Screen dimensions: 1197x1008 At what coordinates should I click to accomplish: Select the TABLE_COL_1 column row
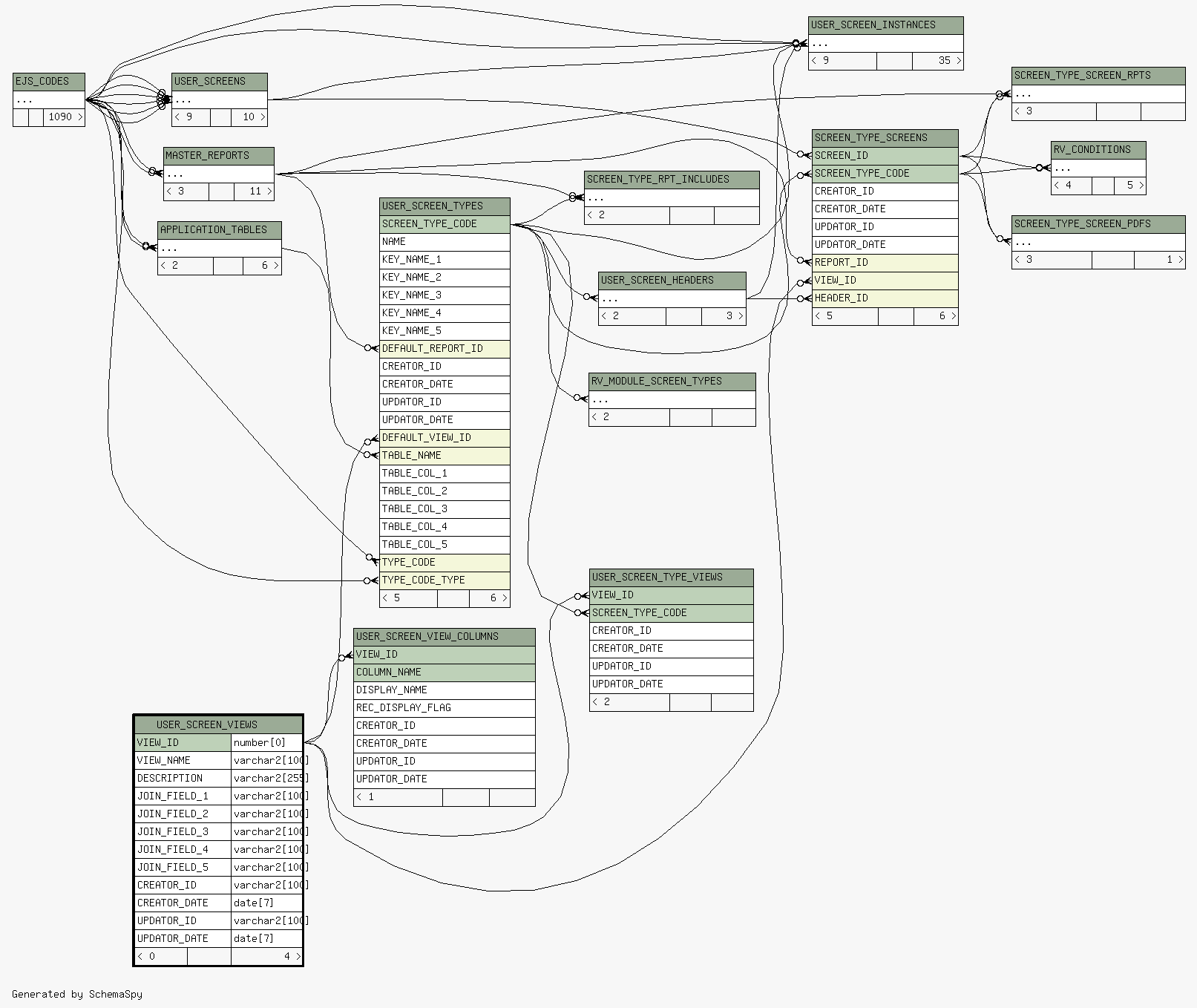tap(445, 474)
